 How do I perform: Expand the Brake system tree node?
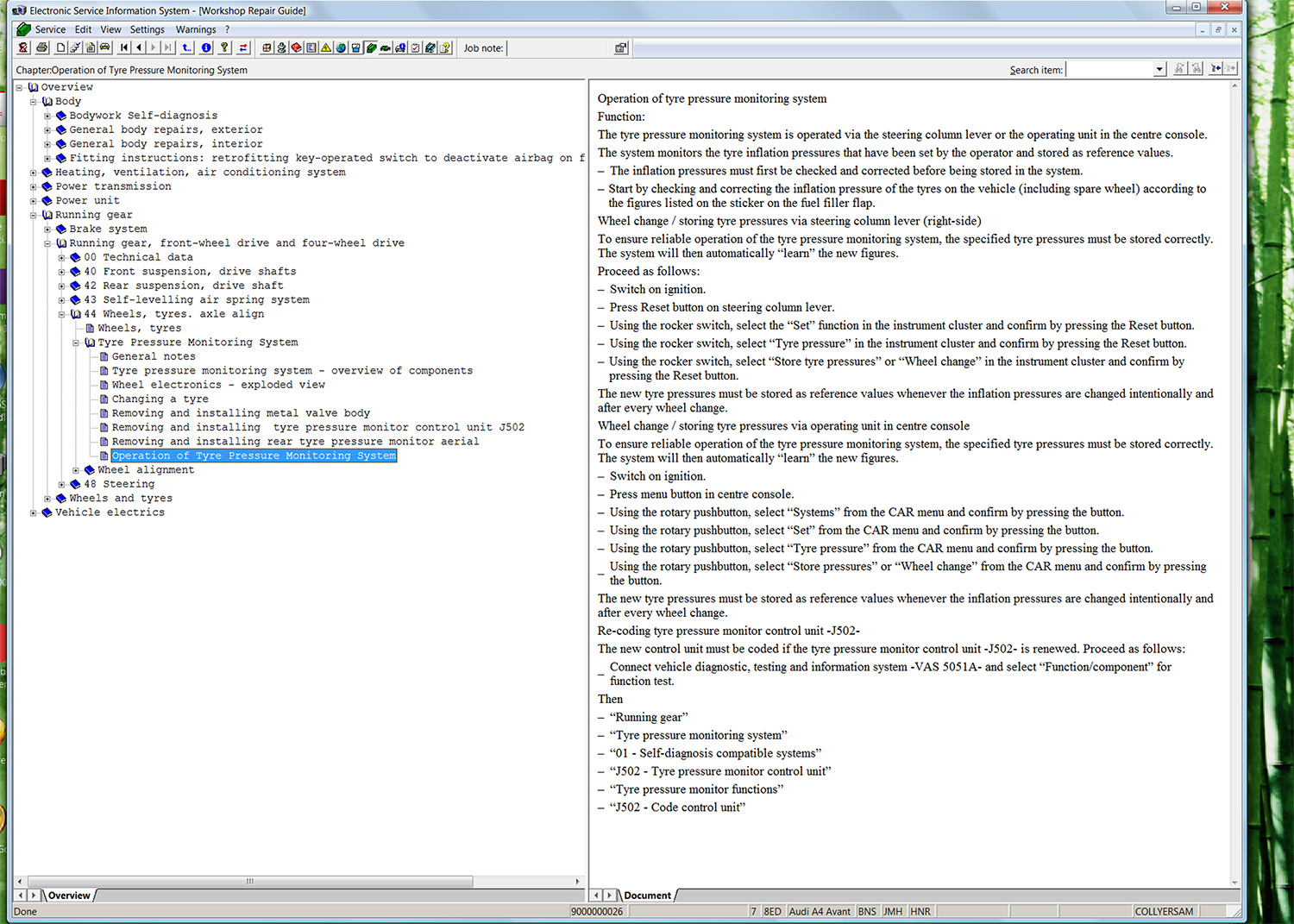[x=47, y=229]
